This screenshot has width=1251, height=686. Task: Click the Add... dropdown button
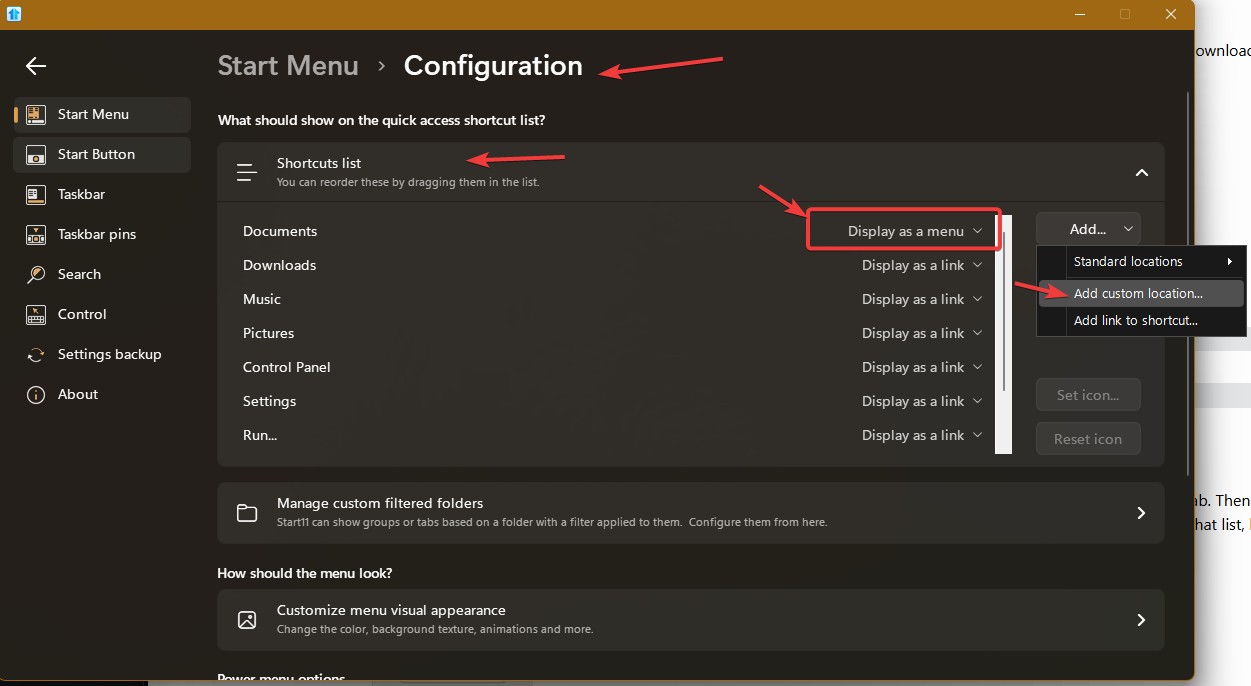1088,229
